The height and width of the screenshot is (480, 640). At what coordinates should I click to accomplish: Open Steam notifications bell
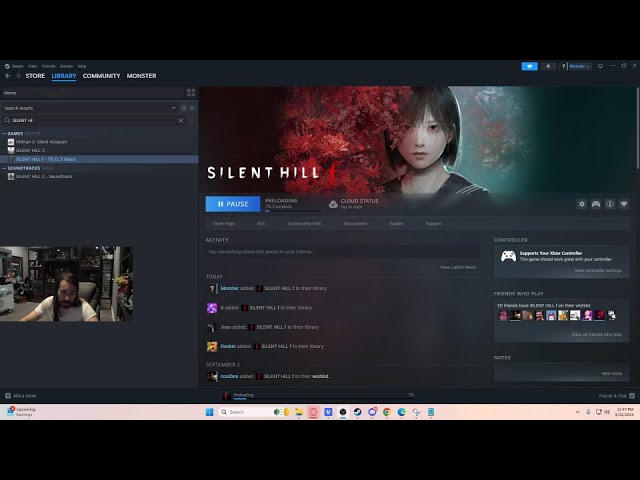(x=548, y=66)
